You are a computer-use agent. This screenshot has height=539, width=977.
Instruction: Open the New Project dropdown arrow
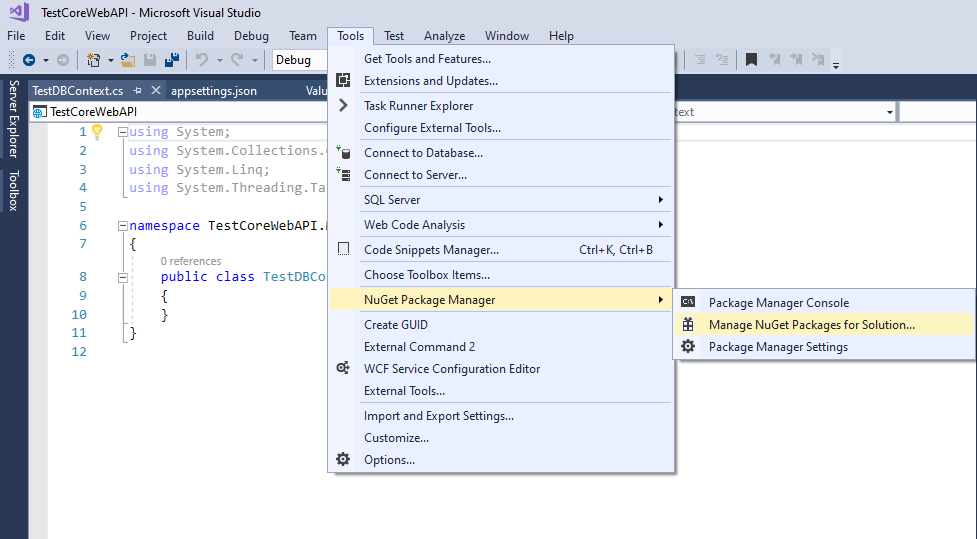point(110,60)
